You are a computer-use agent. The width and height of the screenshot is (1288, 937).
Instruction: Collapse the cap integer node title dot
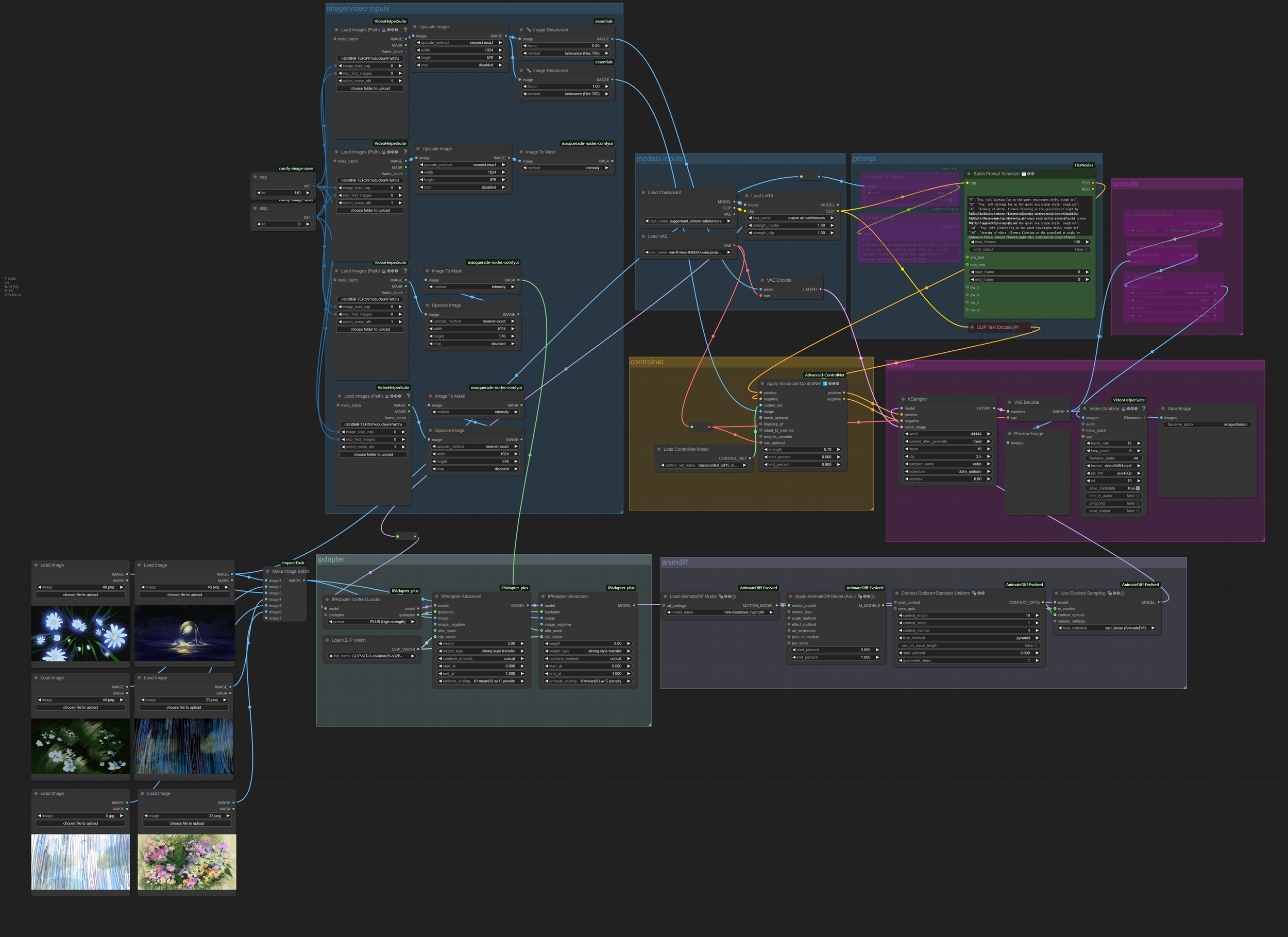[255, 177]
